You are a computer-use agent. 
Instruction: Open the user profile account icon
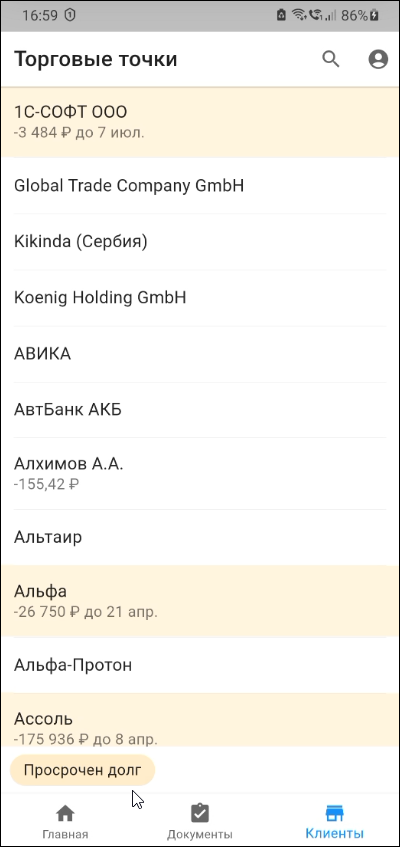click(378, 59)
